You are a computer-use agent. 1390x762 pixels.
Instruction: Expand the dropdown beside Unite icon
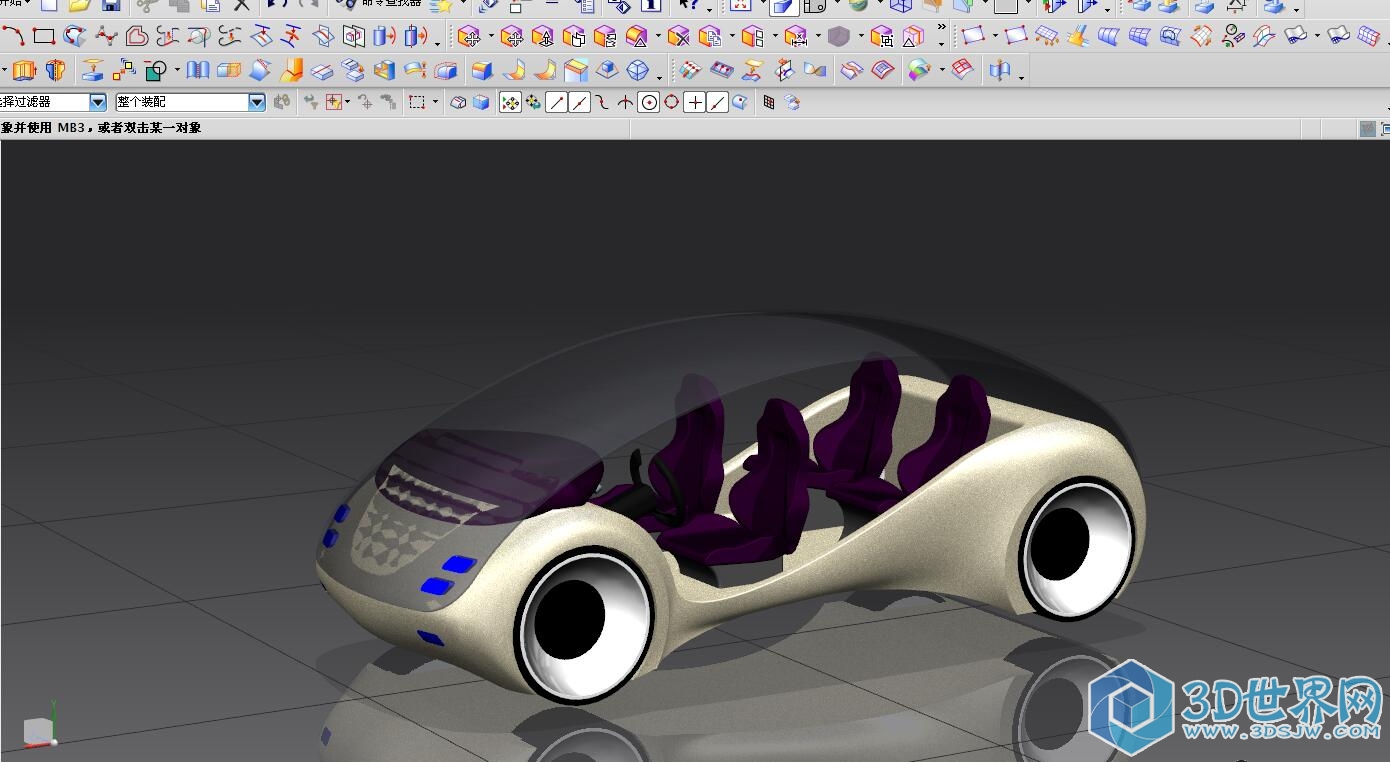[x=177, y=71]
